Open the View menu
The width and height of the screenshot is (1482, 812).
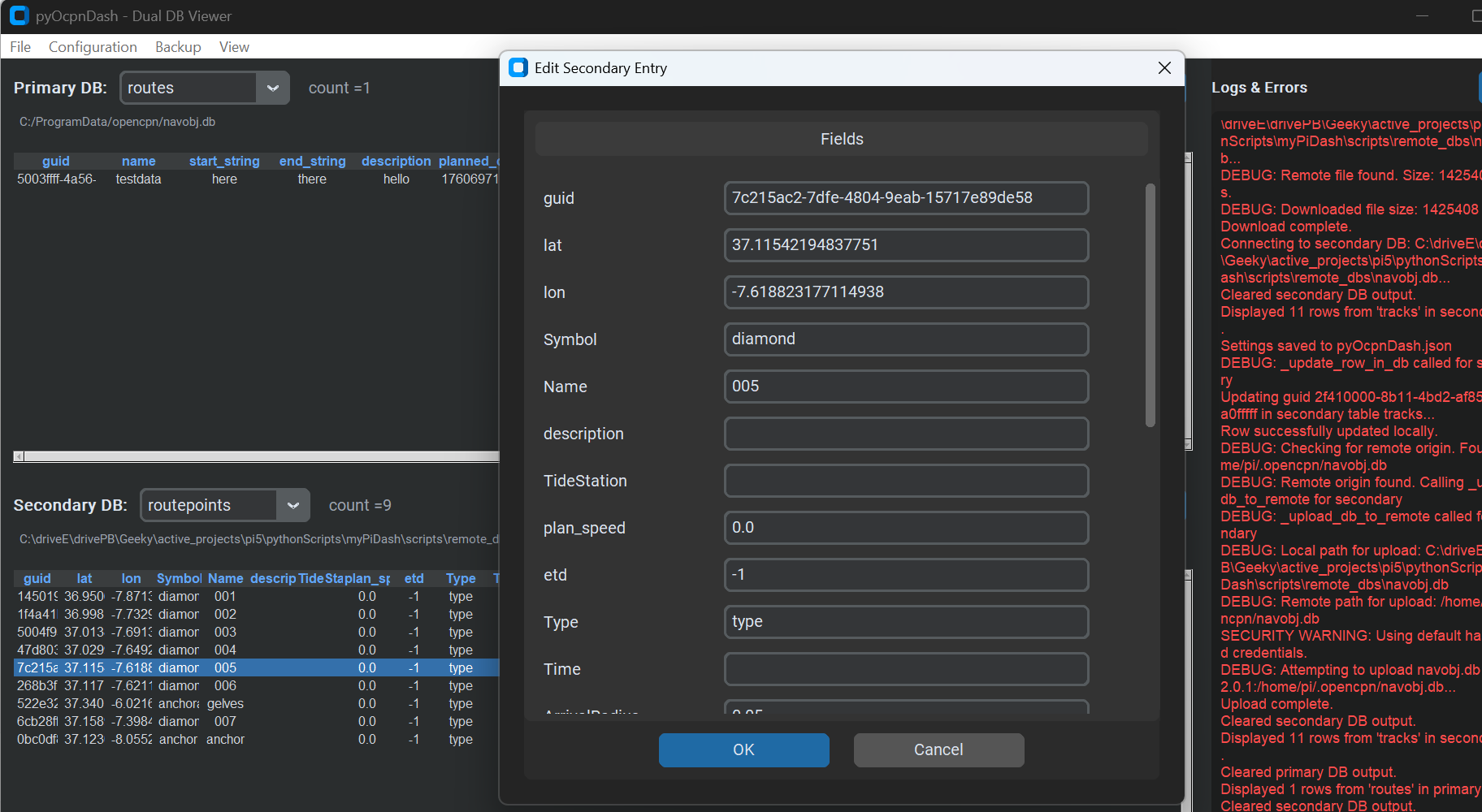pos(234,47)
